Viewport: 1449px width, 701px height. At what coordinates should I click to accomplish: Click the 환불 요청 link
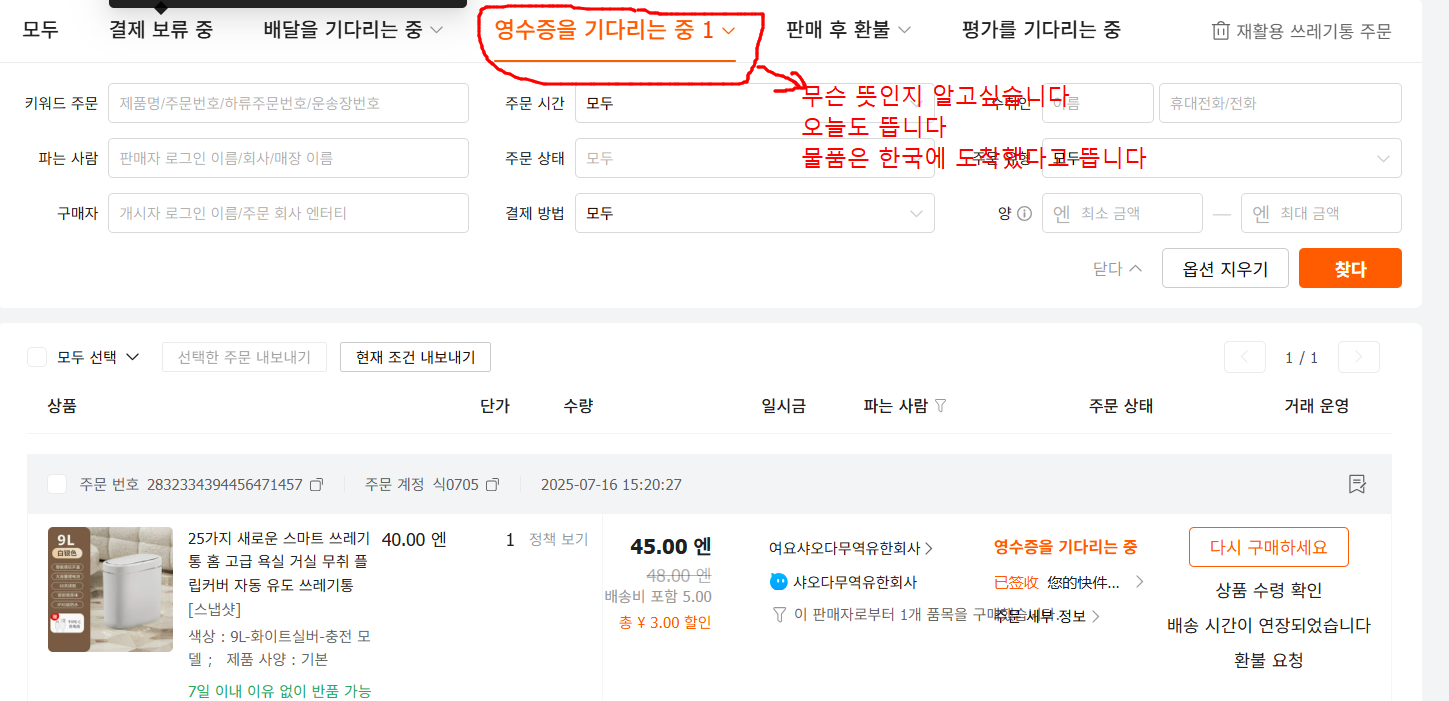(1268, 660)
